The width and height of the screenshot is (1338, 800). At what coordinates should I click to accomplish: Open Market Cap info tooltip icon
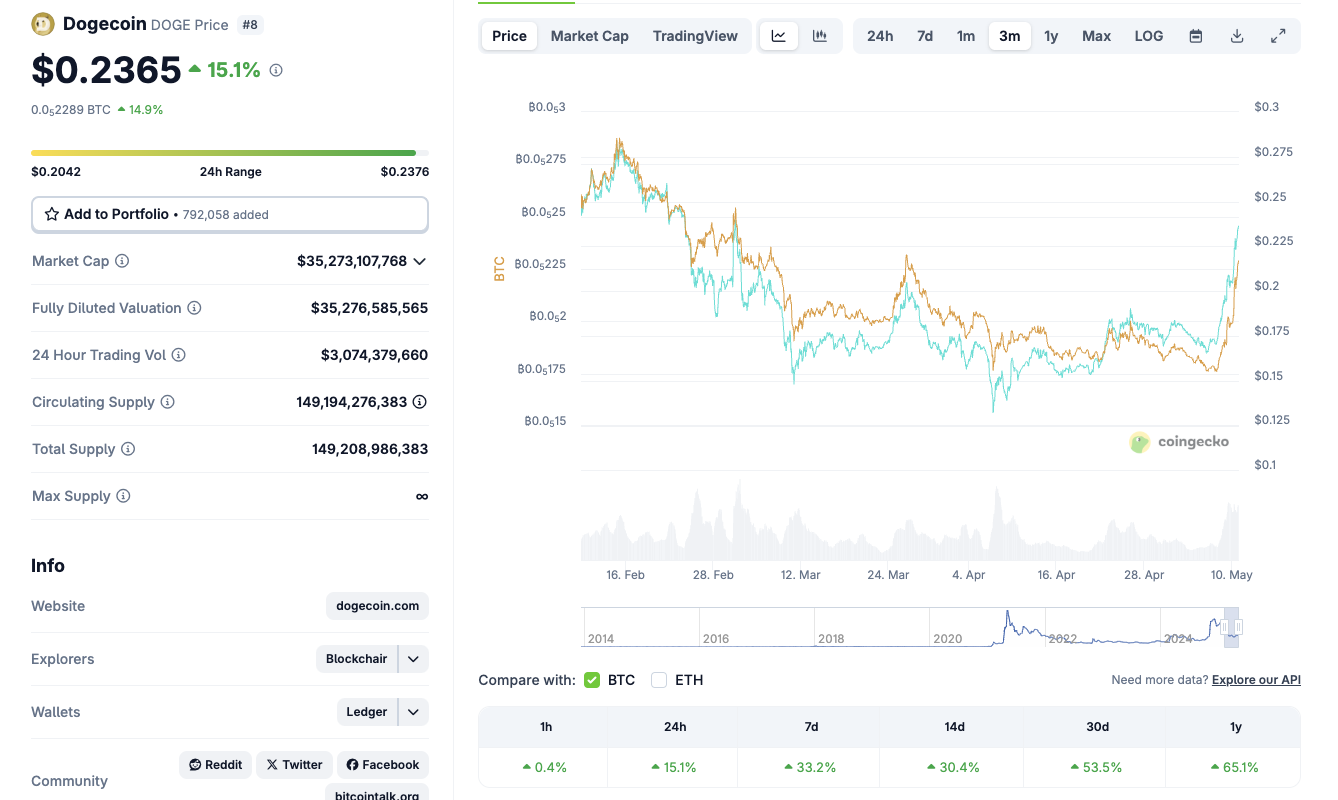point(122,261)
